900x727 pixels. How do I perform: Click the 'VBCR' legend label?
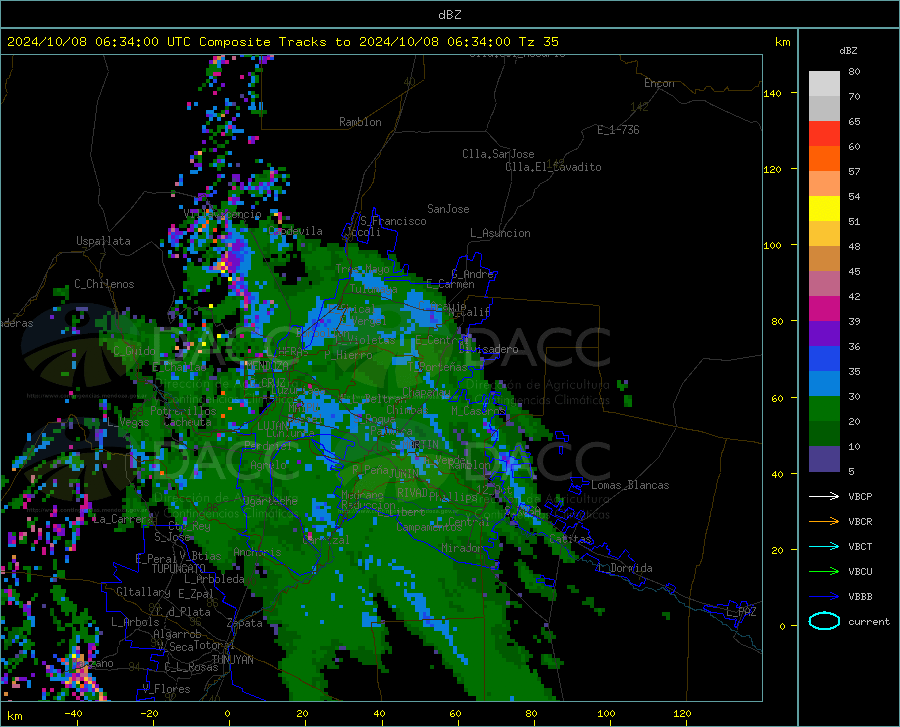[x=860, y=522]
